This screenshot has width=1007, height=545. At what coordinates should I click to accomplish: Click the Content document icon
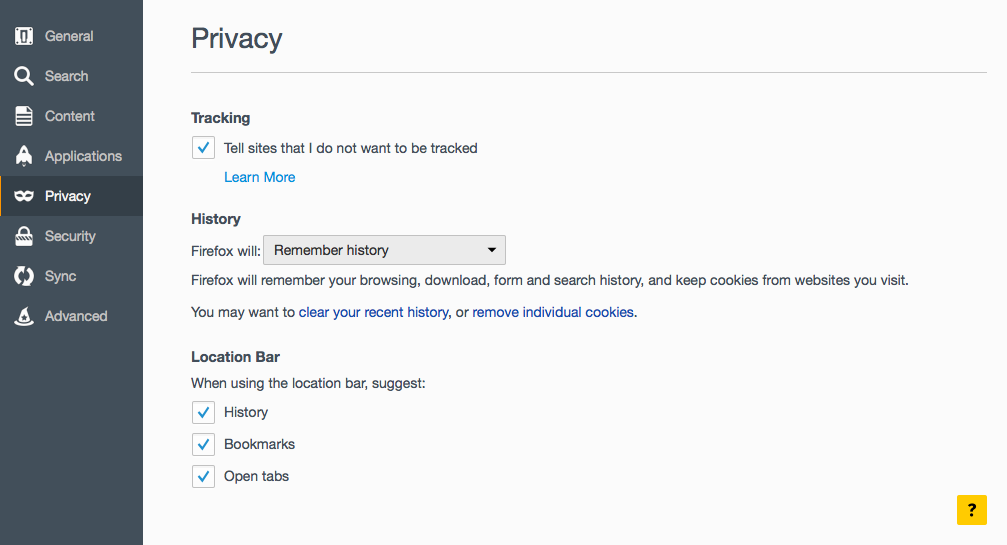24,116
